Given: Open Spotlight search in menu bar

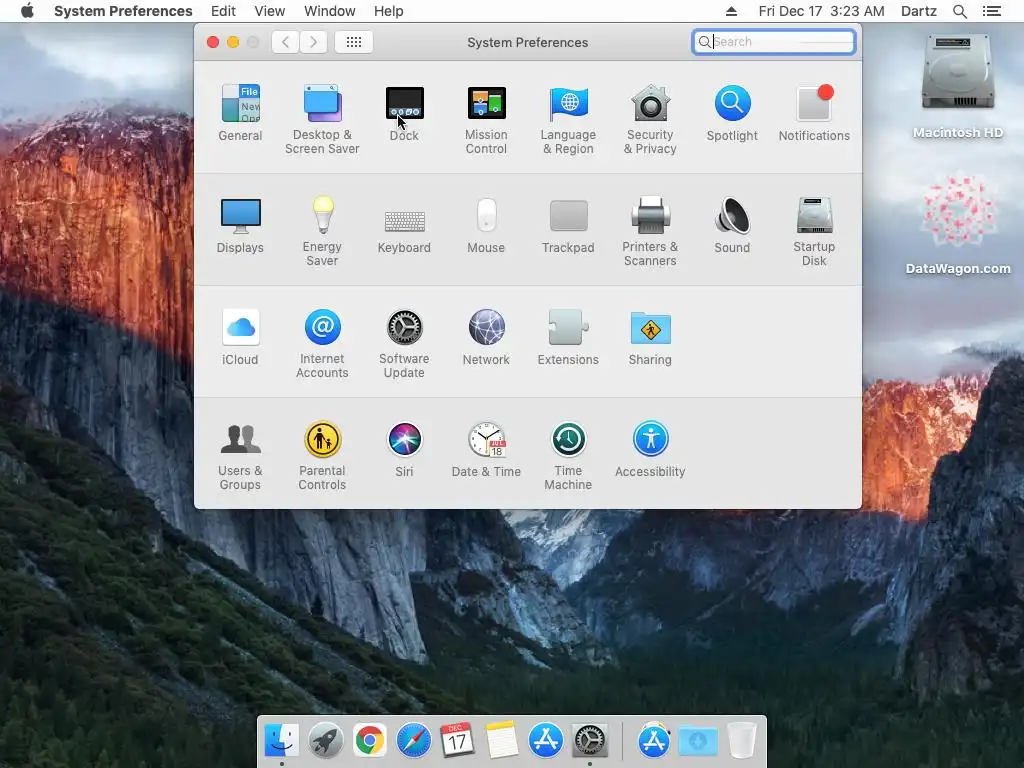Looking at the screenshot, I should [x=960, y=11].
